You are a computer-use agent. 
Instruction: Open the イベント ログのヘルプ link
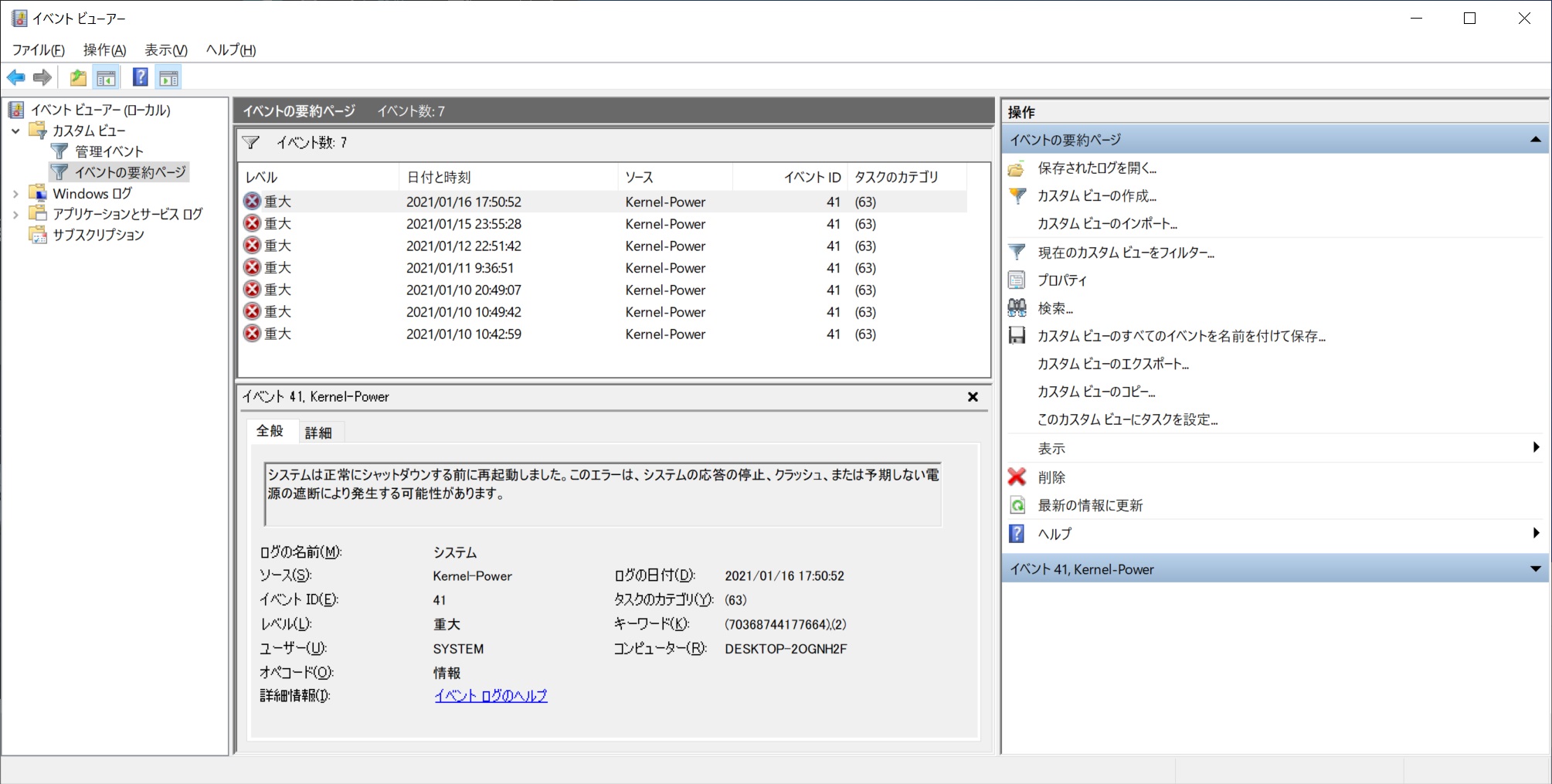491,696
